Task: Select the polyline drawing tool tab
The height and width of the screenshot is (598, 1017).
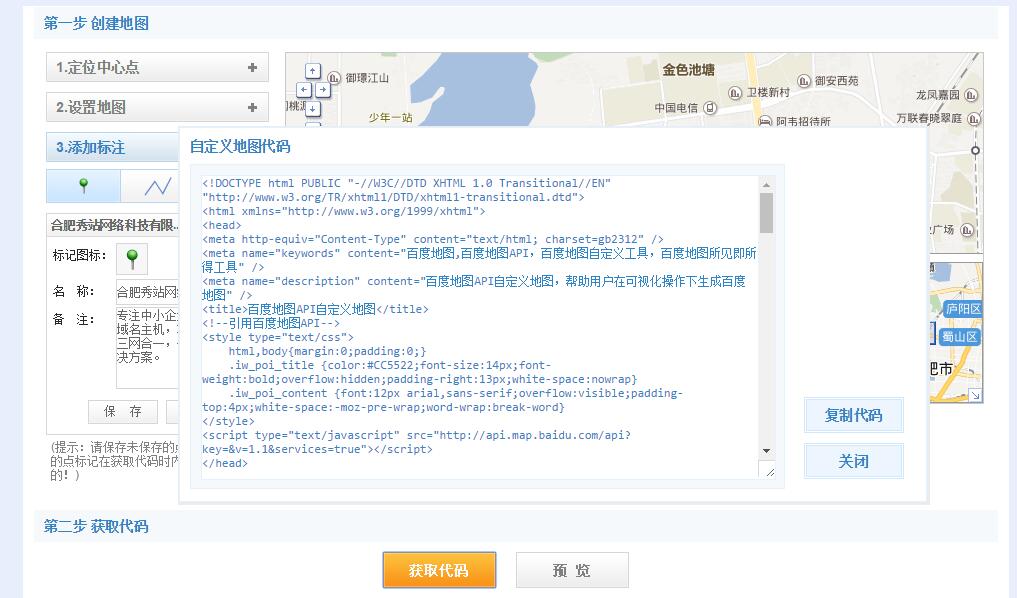Action: pos(155,187)
